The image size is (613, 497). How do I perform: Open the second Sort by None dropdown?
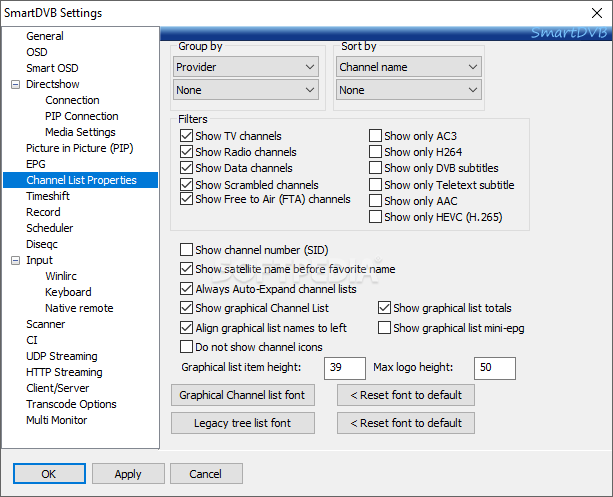coord(409,90)
